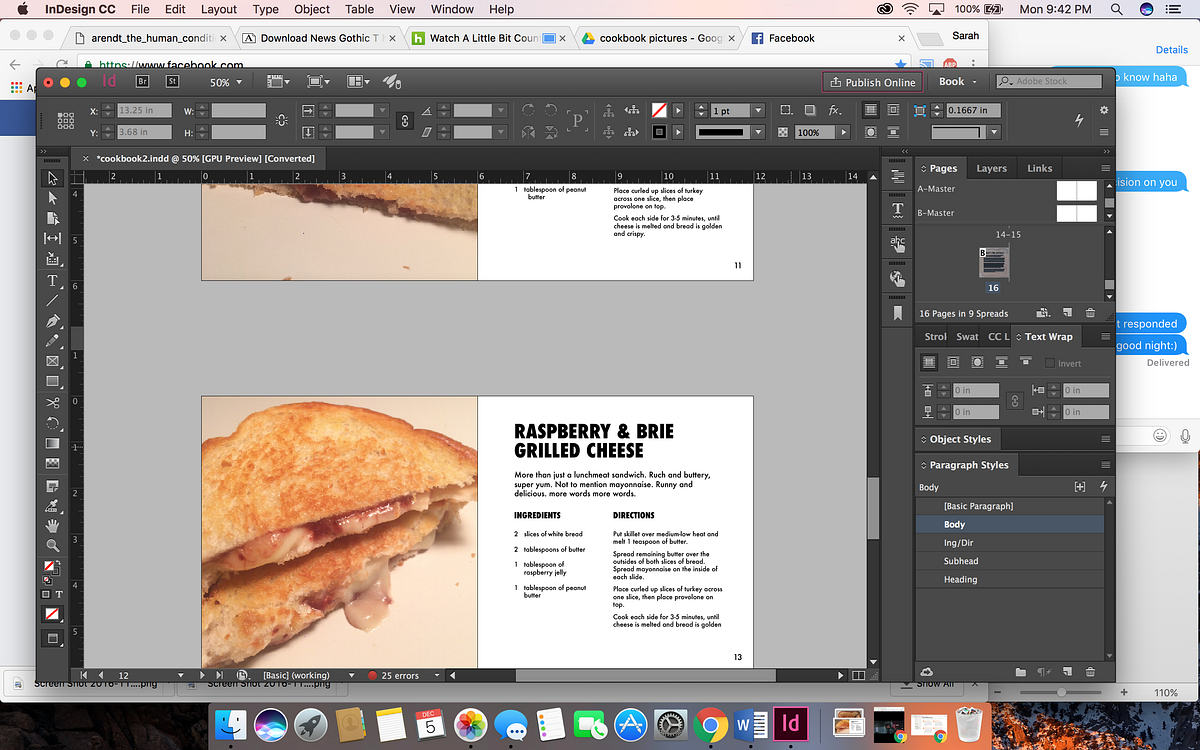Create a new paragraph style
Screen dimensions: 1200x750
coord(1067,673)
